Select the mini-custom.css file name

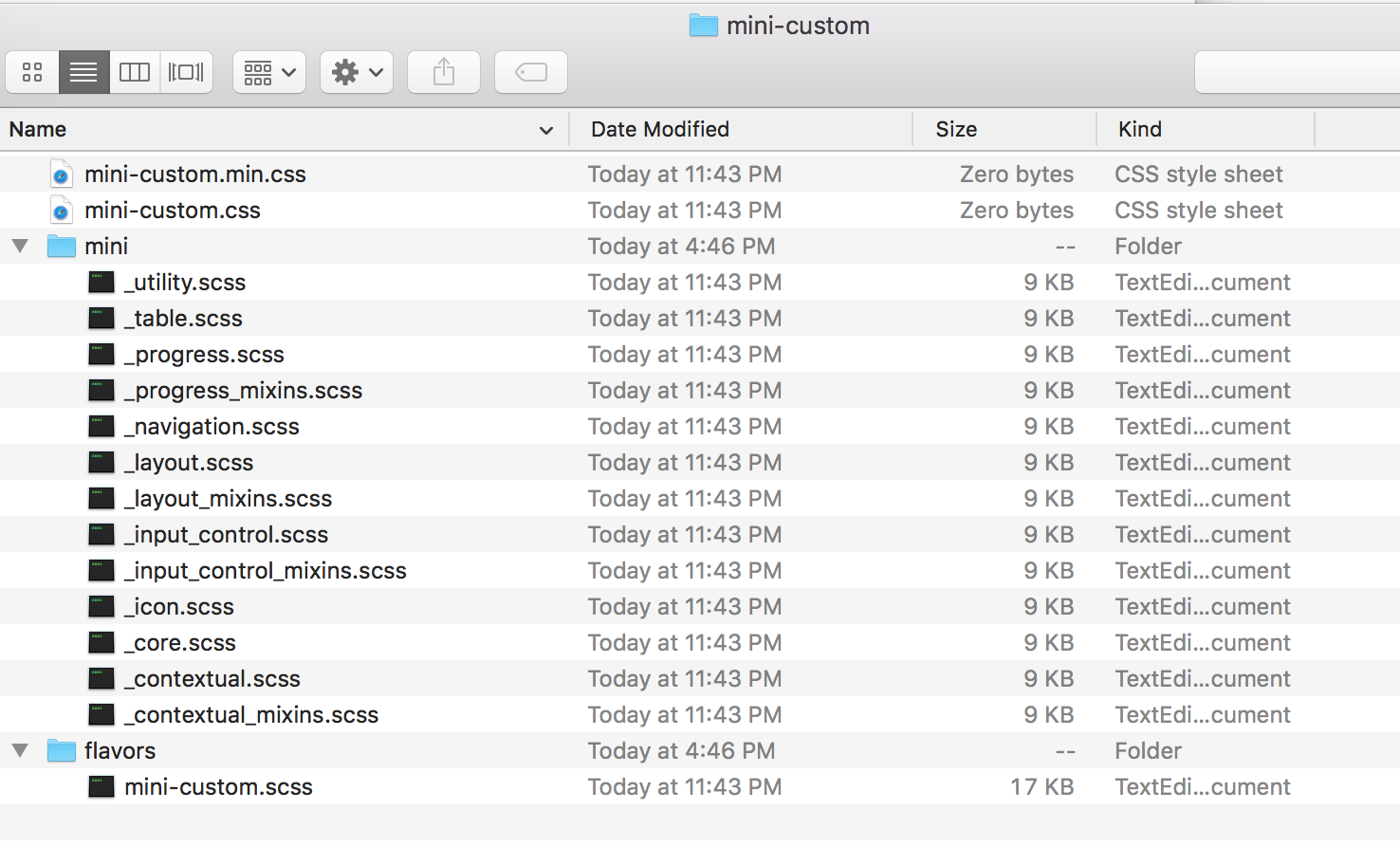pos(173,211)
